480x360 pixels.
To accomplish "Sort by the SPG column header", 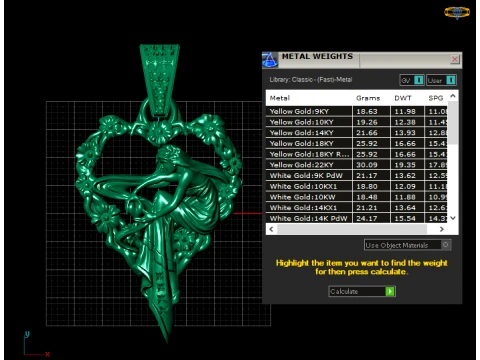I will click(x=436, y=98).
